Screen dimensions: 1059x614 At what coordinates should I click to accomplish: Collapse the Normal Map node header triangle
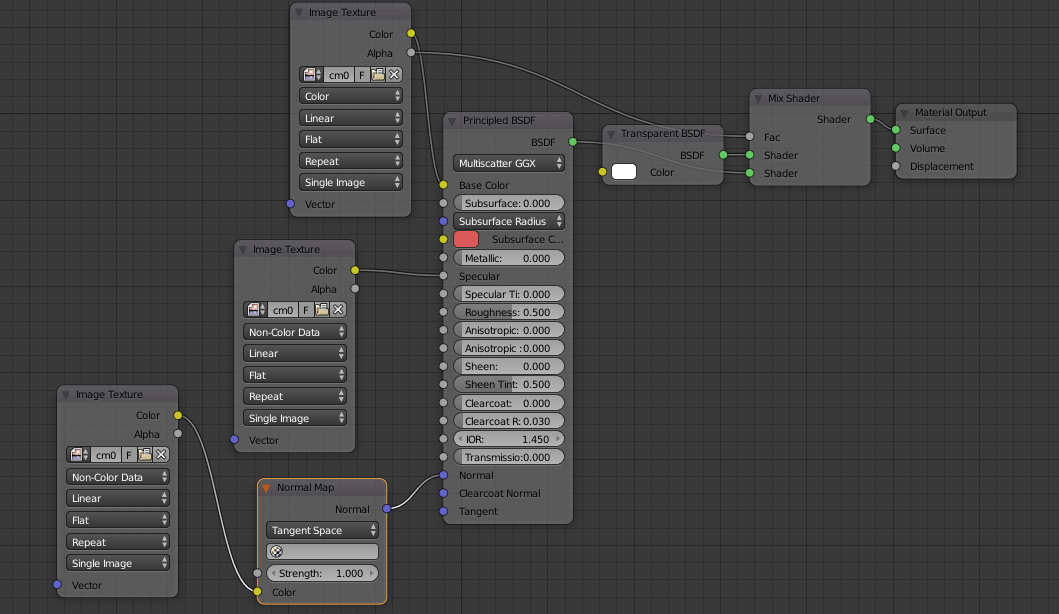pyautogui.click(x=267, y=488)
